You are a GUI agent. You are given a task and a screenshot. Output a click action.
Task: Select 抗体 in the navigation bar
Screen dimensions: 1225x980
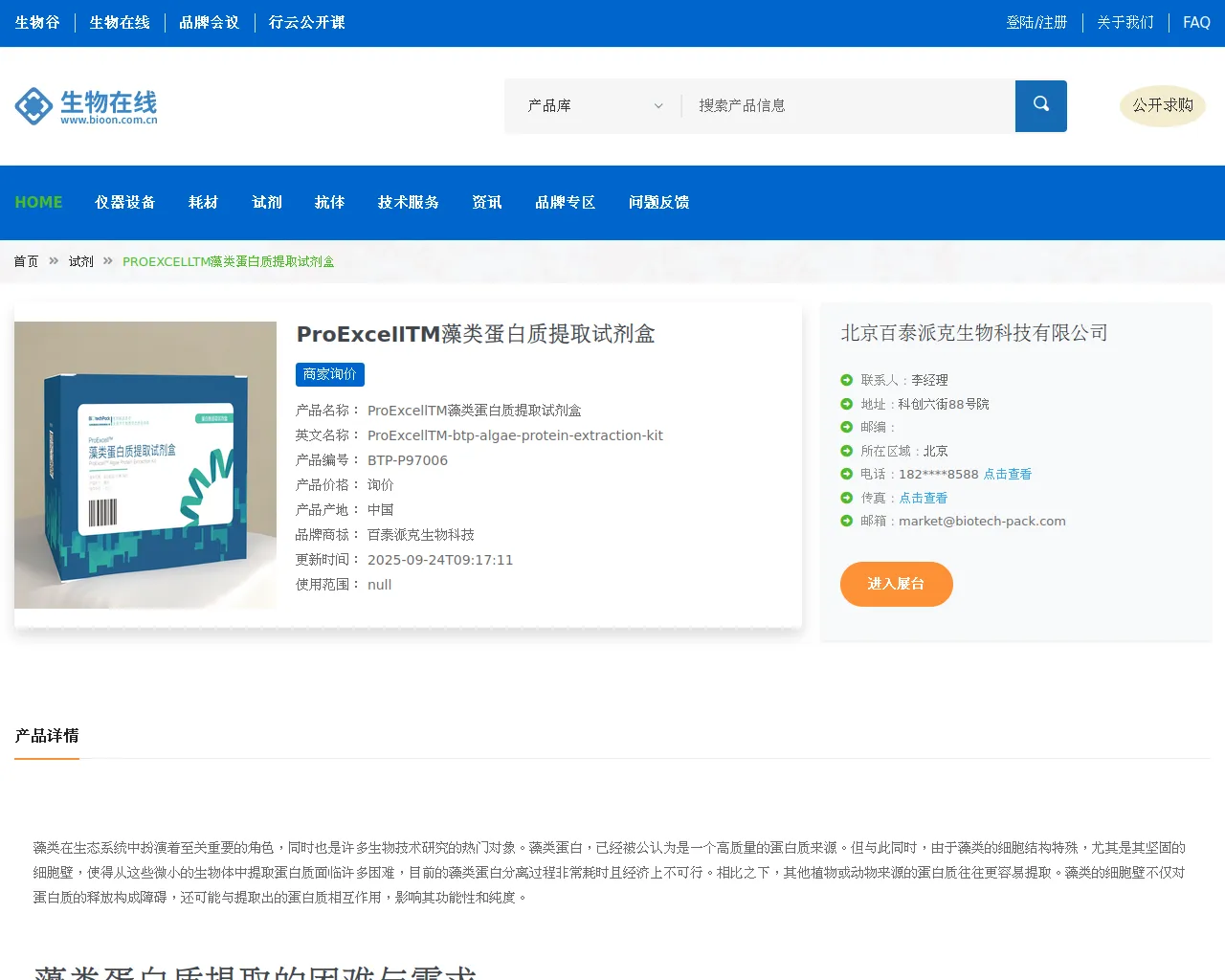329,203
